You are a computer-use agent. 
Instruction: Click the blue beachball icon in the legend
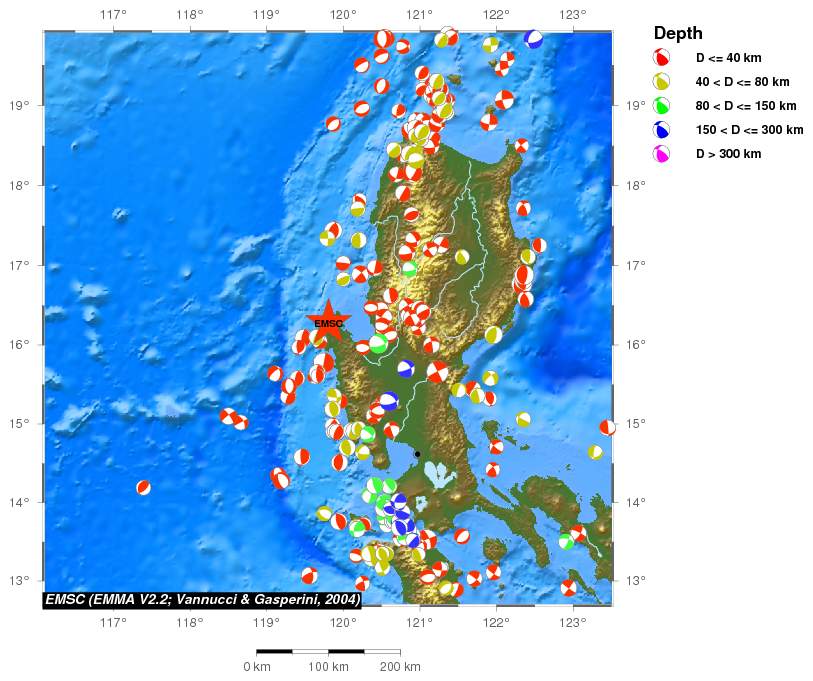click(x=661, y=130)
